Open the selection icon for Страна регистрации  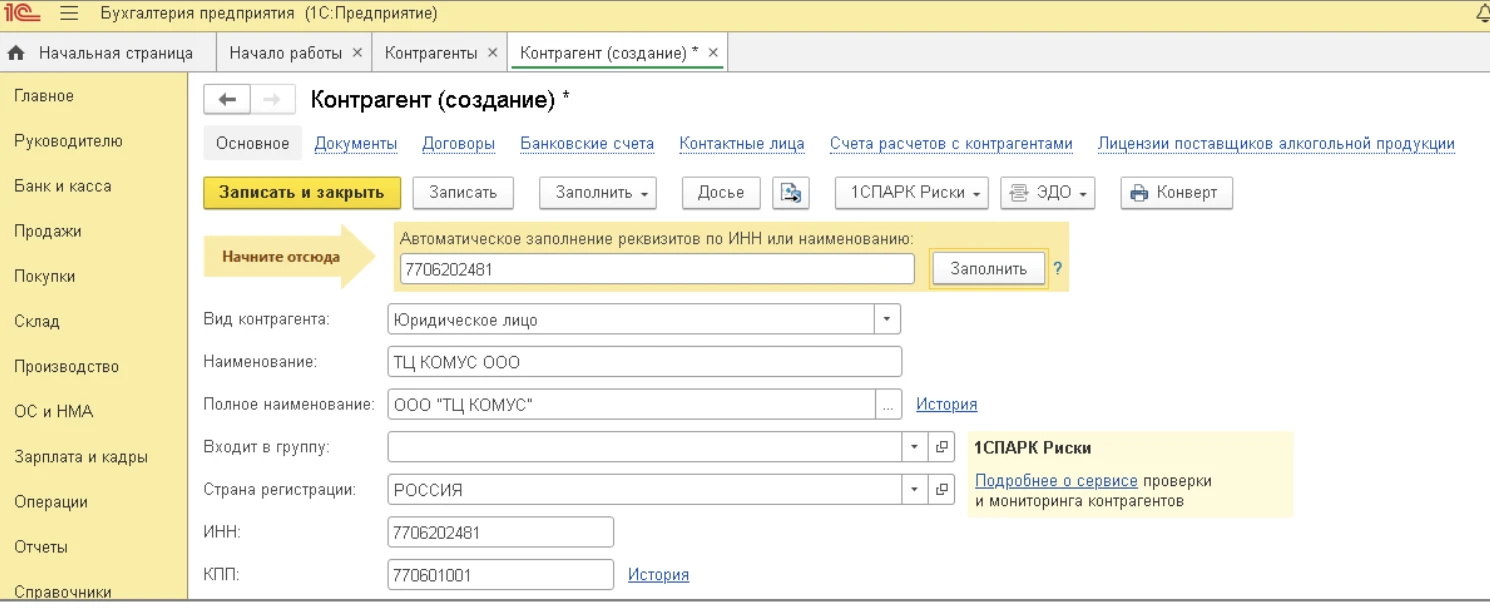(x=941, y=490)
